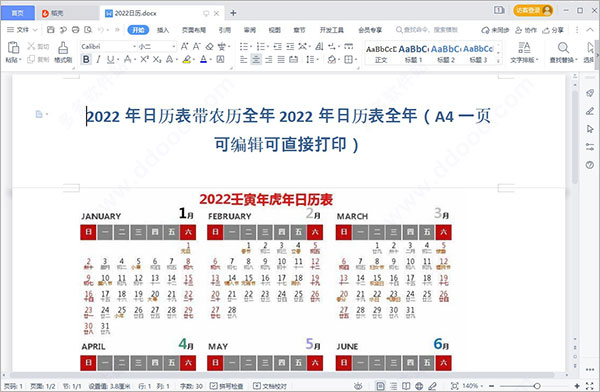The width and height of the screenshot is (600, 392).
Task: Click the Clear Formatting eraser icon
Action: [209, 46]
